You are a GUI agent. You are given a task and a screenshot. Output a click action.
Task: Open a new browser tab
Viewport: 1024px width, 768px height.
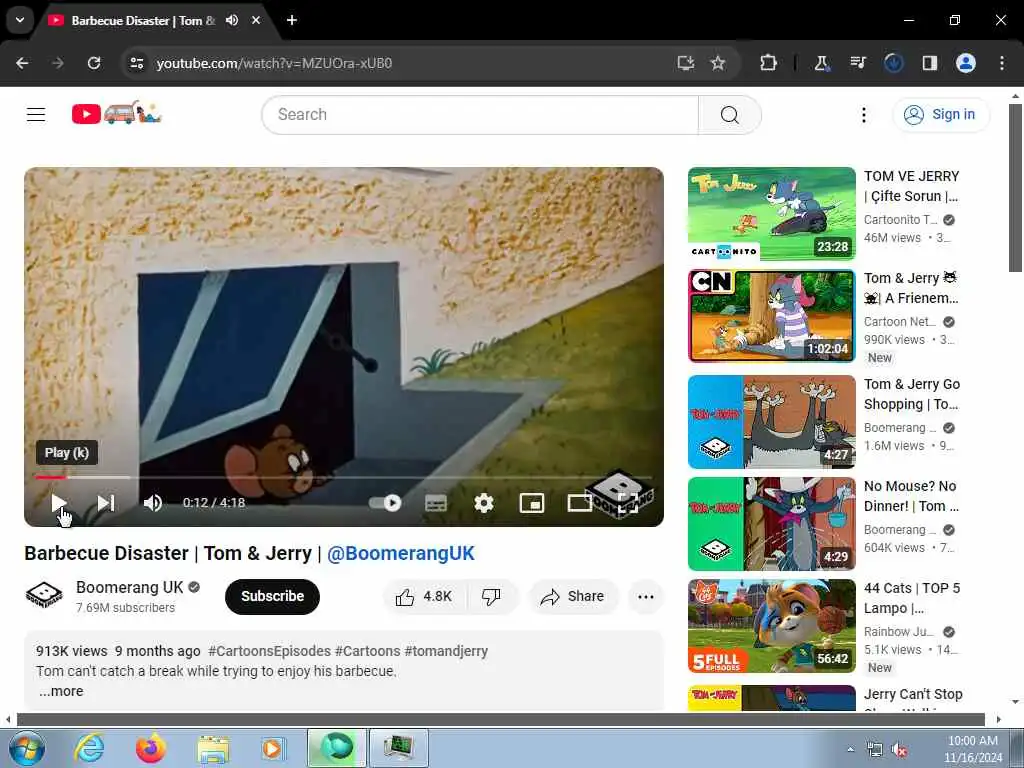pos(292,20)
